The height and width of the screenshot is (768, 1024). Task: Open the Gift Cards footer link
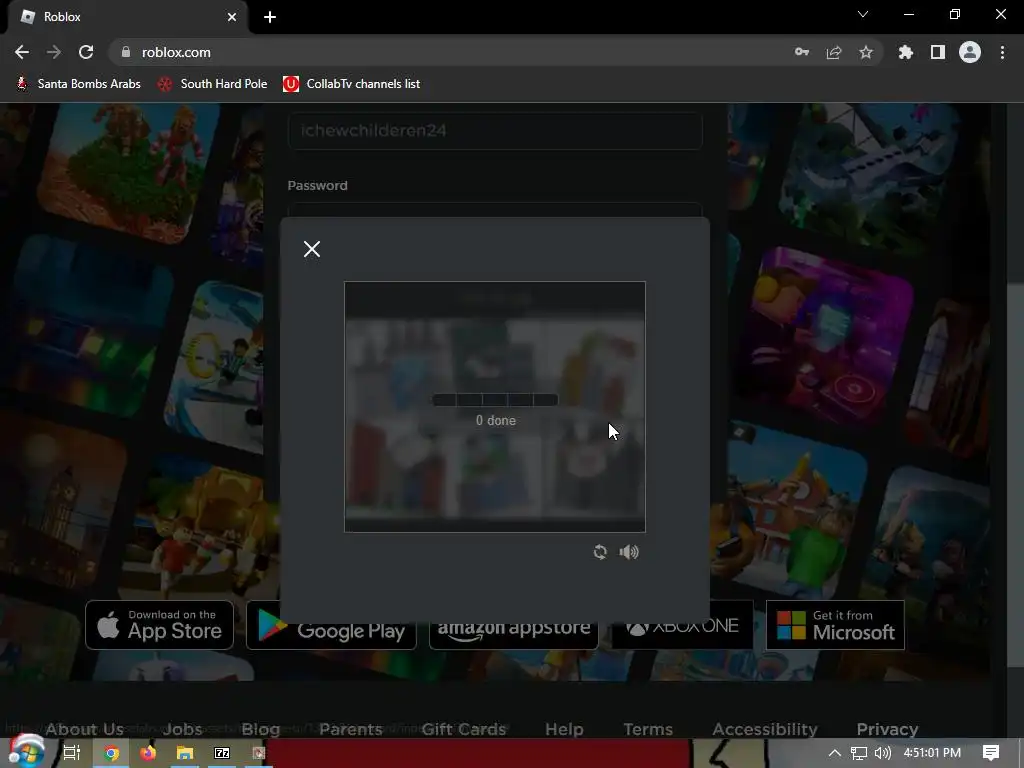point(464,729)
